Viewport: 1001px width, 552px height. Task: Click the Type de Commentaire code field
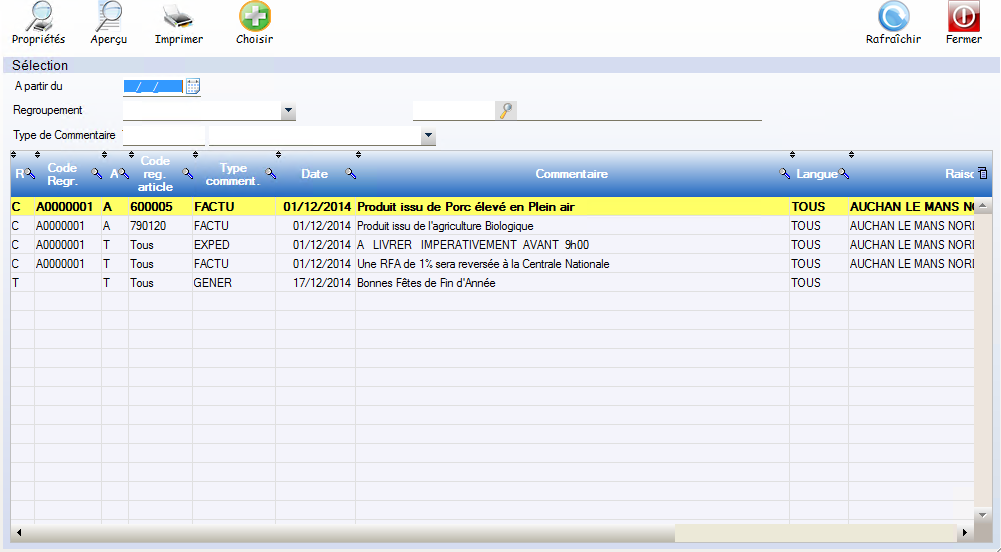[x=164, y=136]
